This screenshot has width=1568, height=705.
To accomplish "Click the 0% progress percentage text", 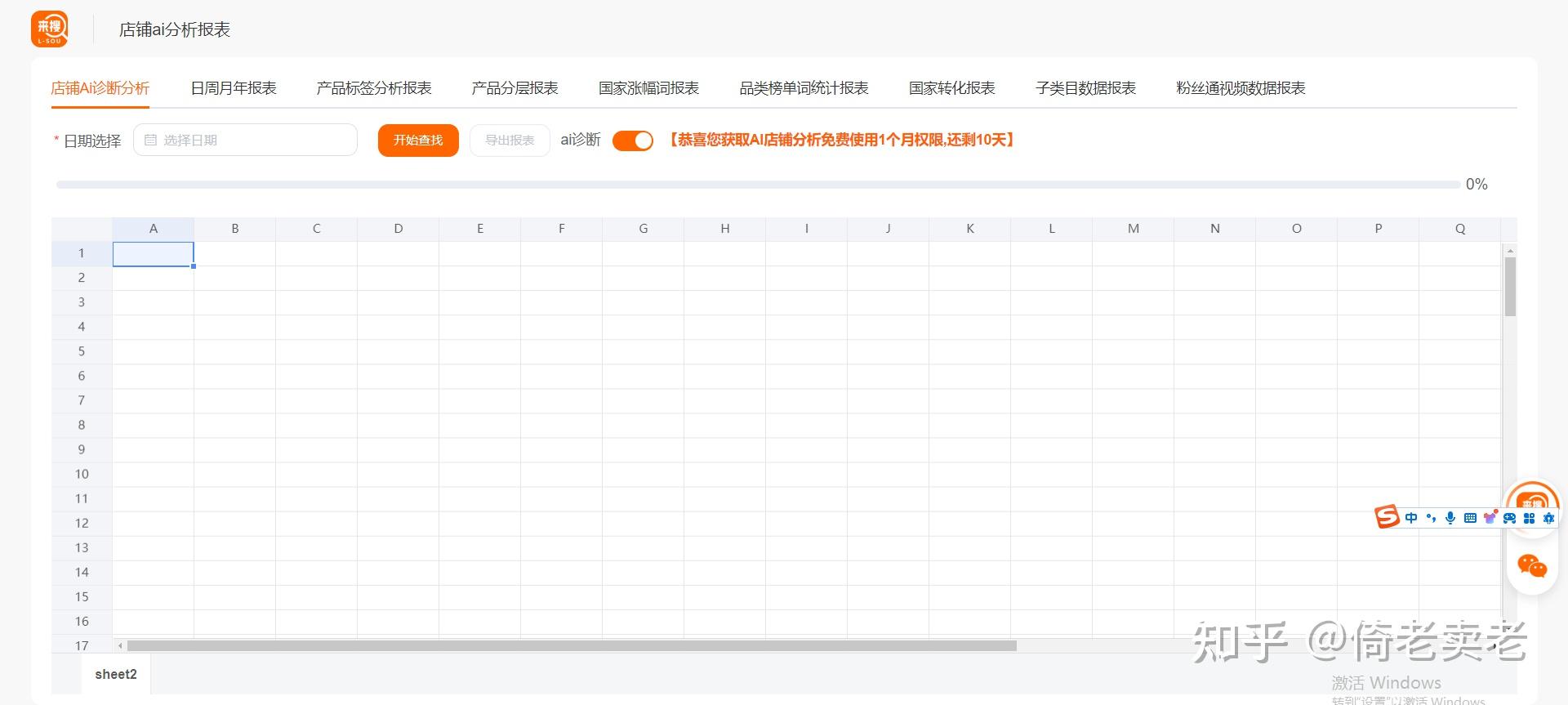I will [x=1477, y=185].
